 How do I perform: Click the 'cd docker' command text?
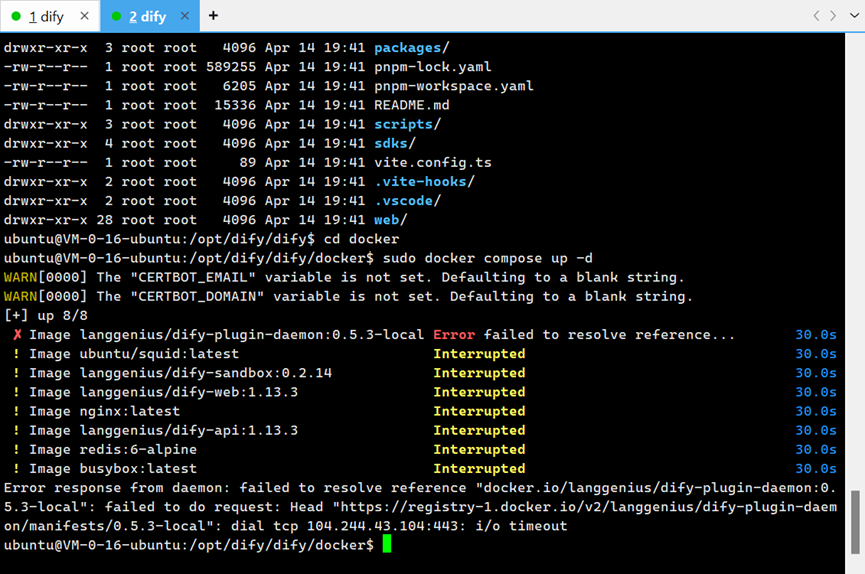tap(361, 240)
